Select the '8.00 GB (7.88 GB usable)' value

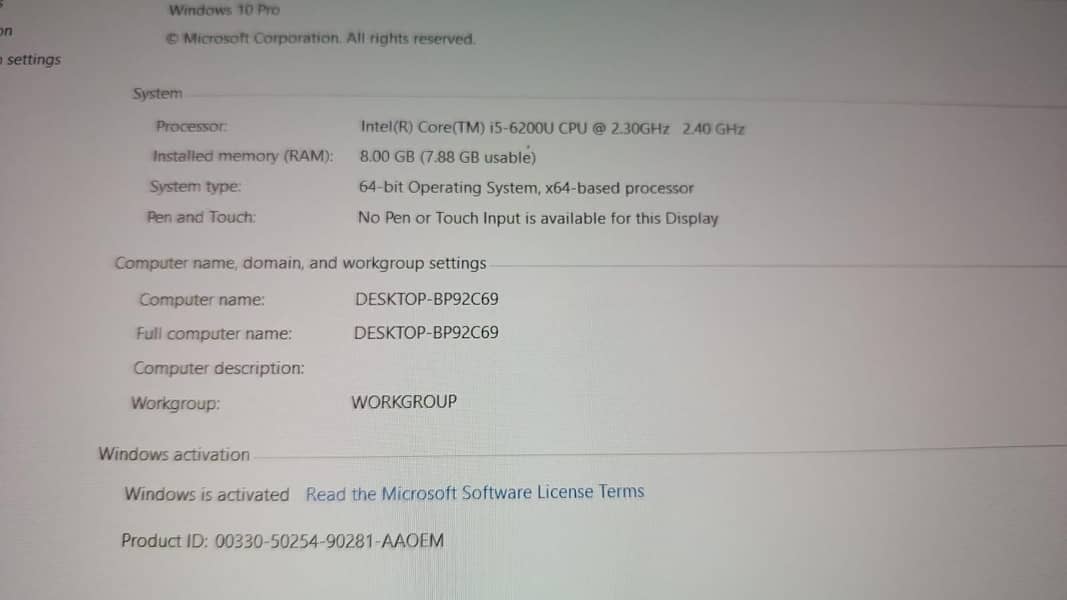447,157
